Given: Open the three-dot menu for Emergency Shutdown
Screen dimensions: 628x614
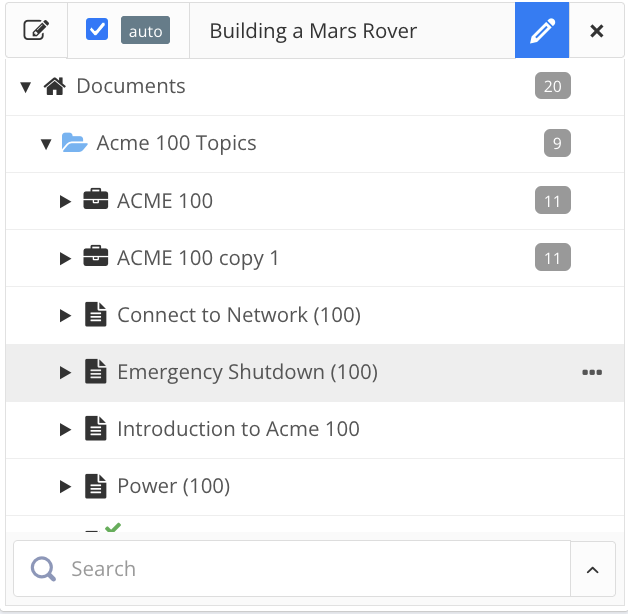Looking at the screenshot, I should (x=592, y=372).
